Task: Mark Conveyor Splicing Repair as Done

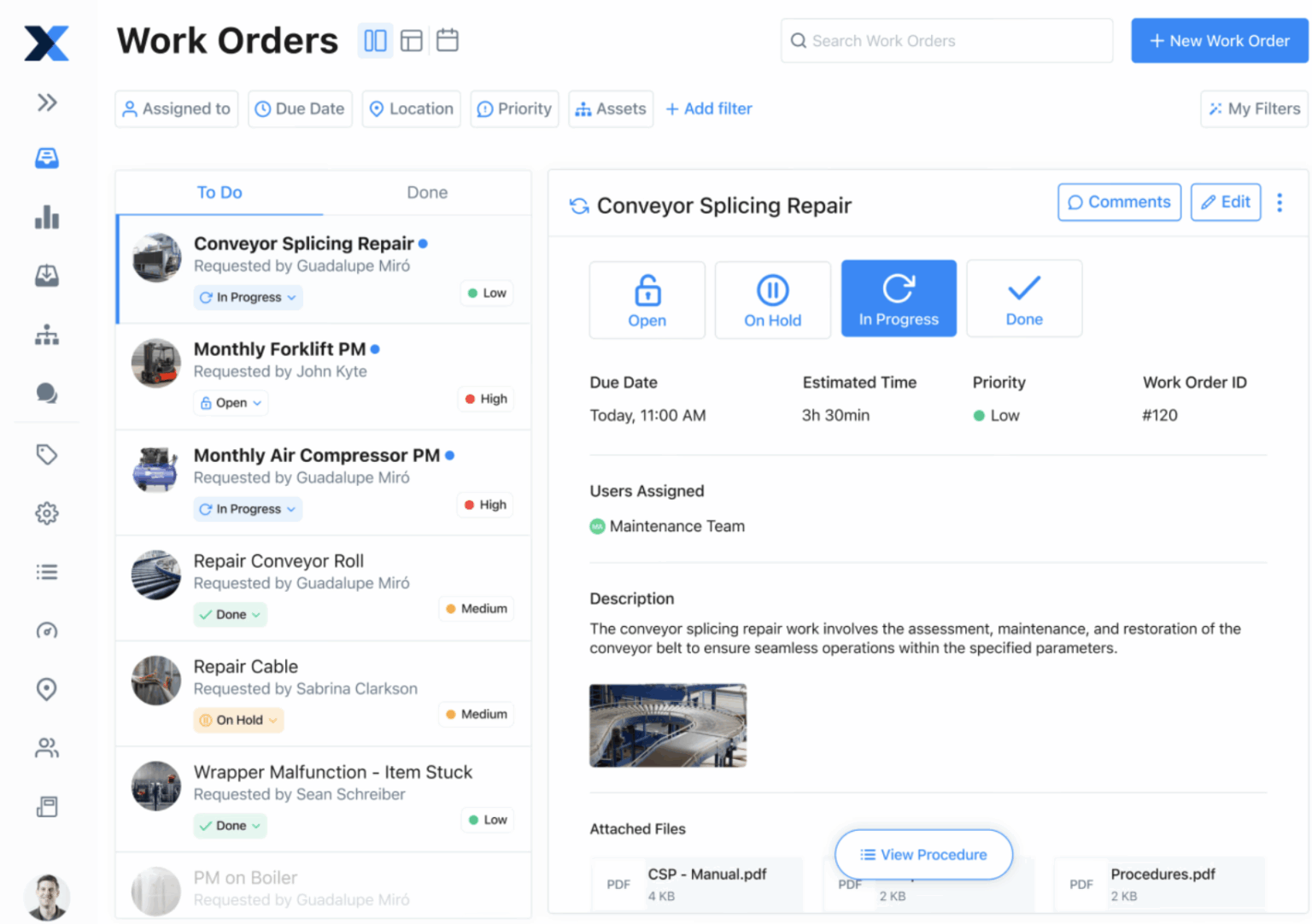Action: tap(1023, 298)
